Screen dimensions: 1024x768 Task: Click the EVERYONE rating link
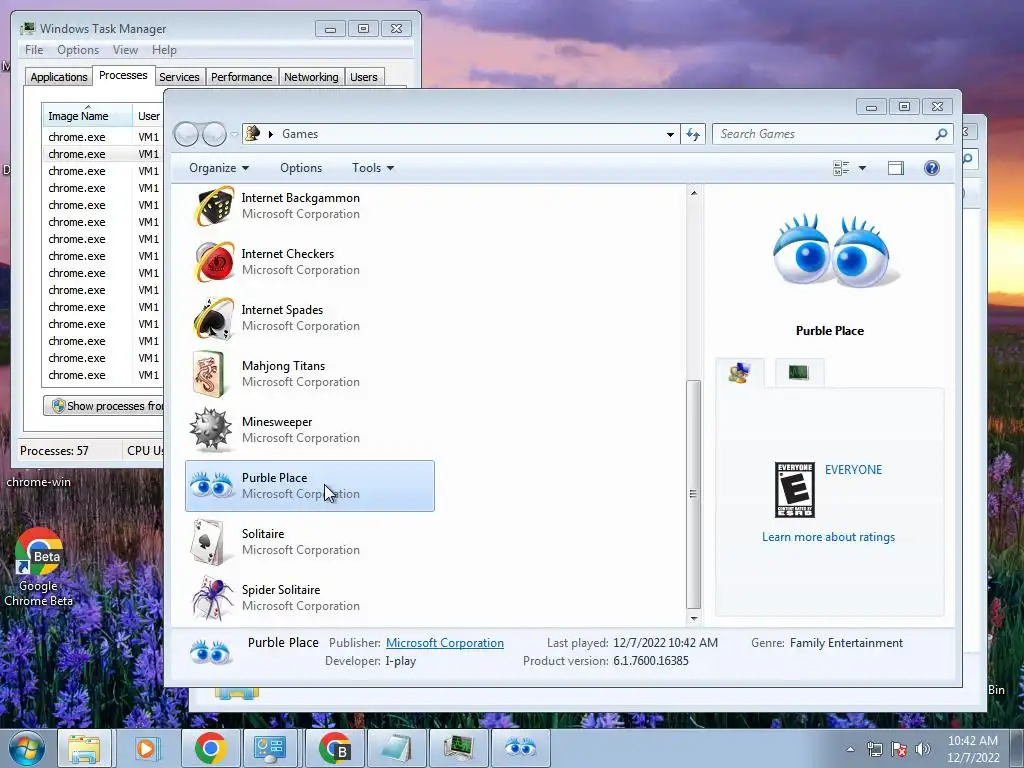853,470
